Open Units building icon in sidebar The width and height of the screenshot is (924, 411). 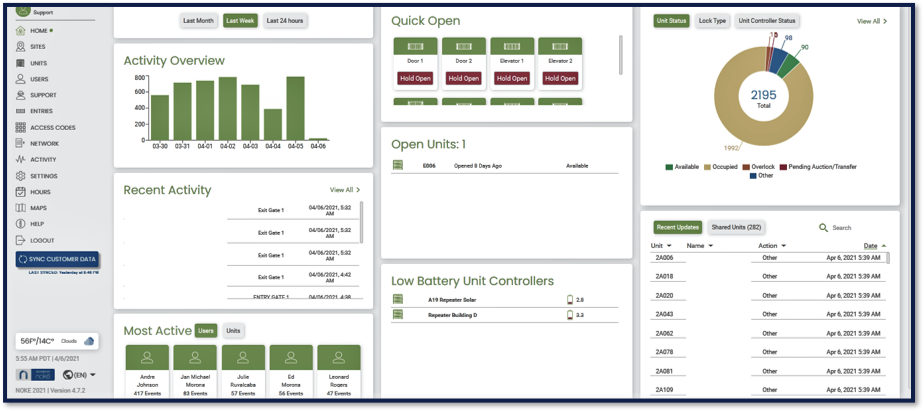click(21, 63)
